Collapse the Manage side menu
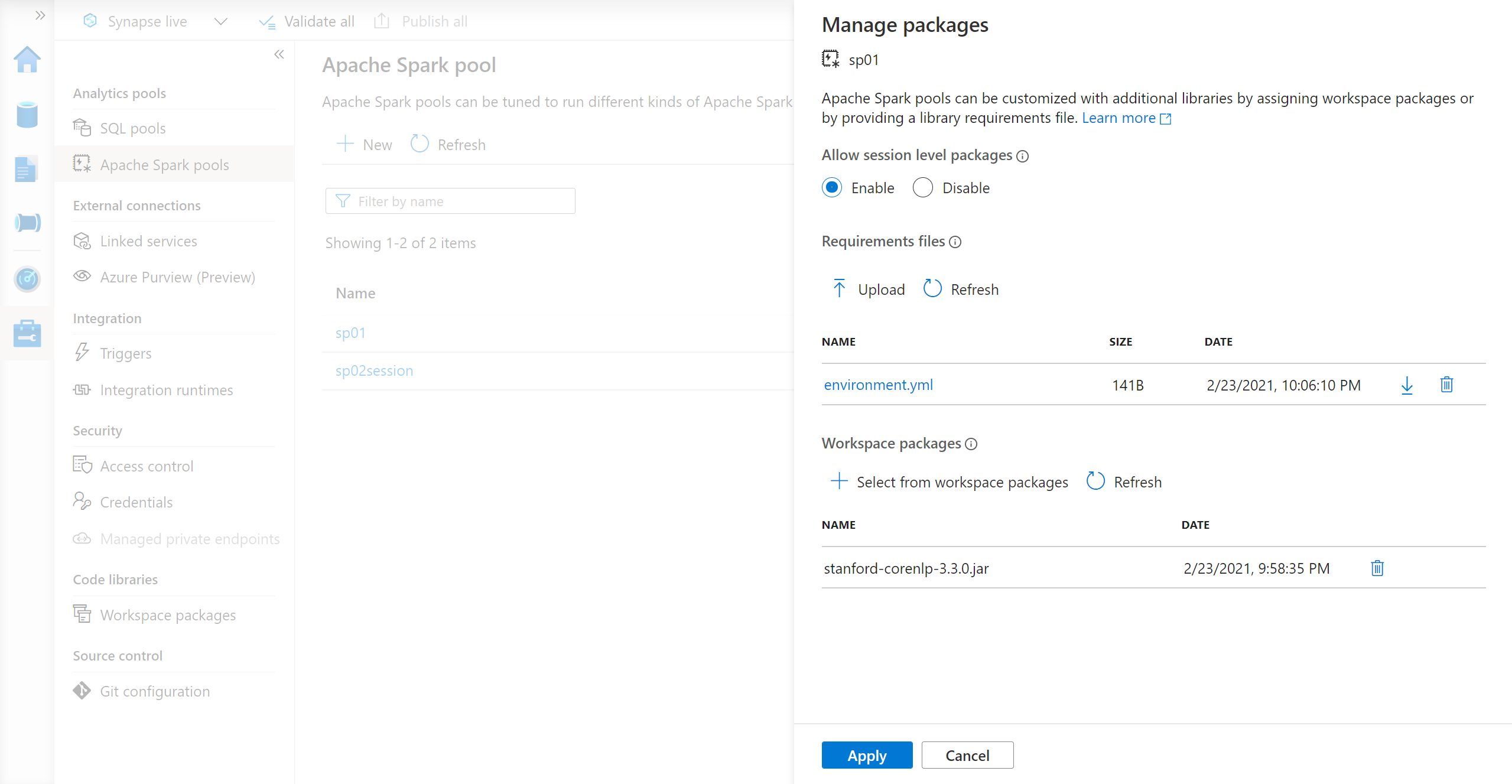Viewport: 1512px width, 784px height. 279,54
